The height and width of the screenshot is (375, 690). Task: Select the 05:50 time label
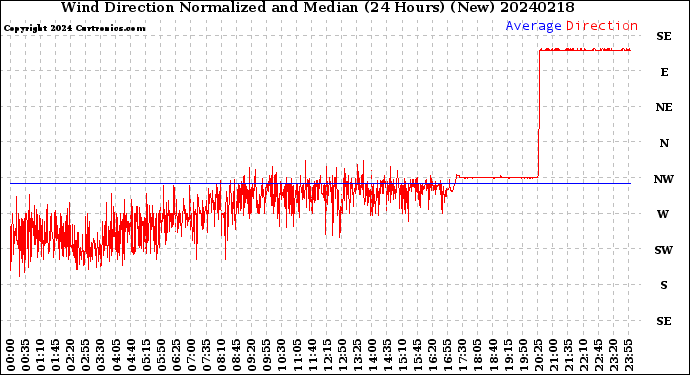161,355
